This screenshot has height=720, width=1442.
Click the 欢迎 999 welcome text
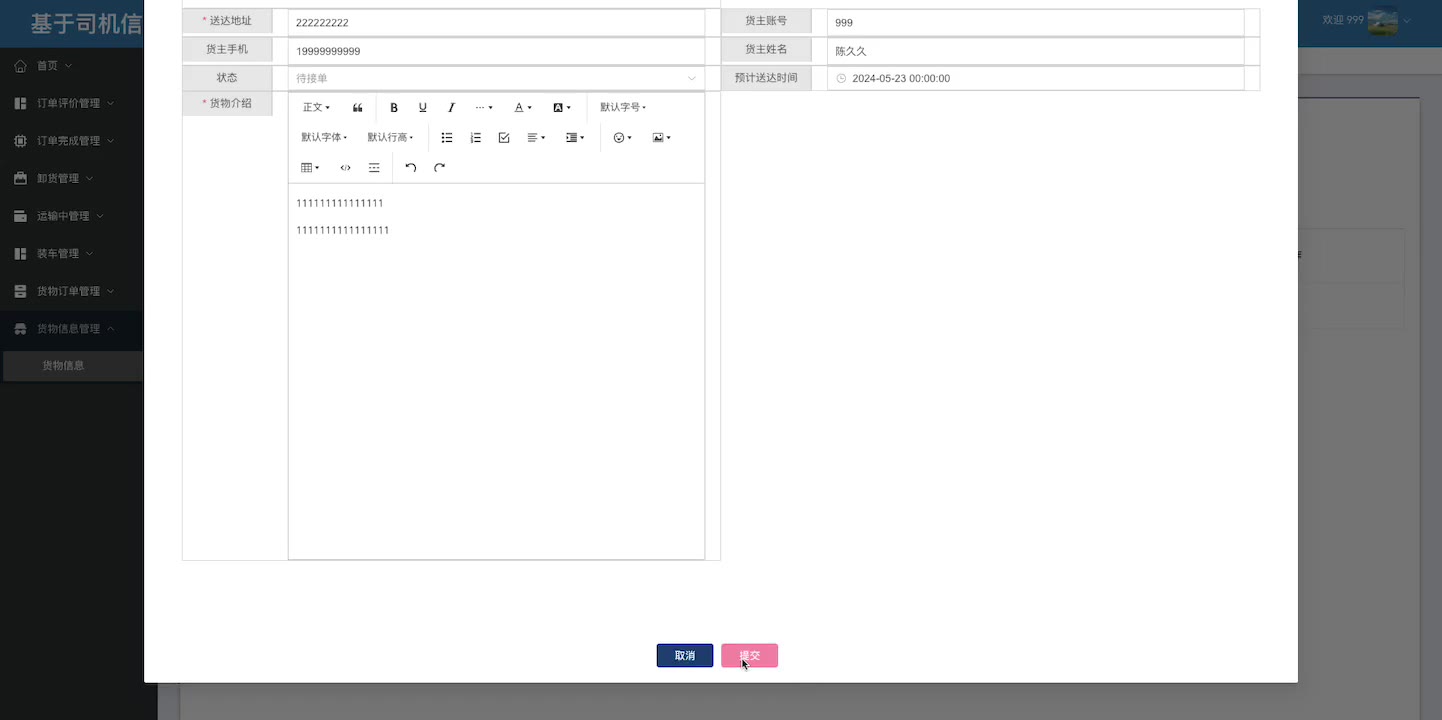coord(1342,20)
